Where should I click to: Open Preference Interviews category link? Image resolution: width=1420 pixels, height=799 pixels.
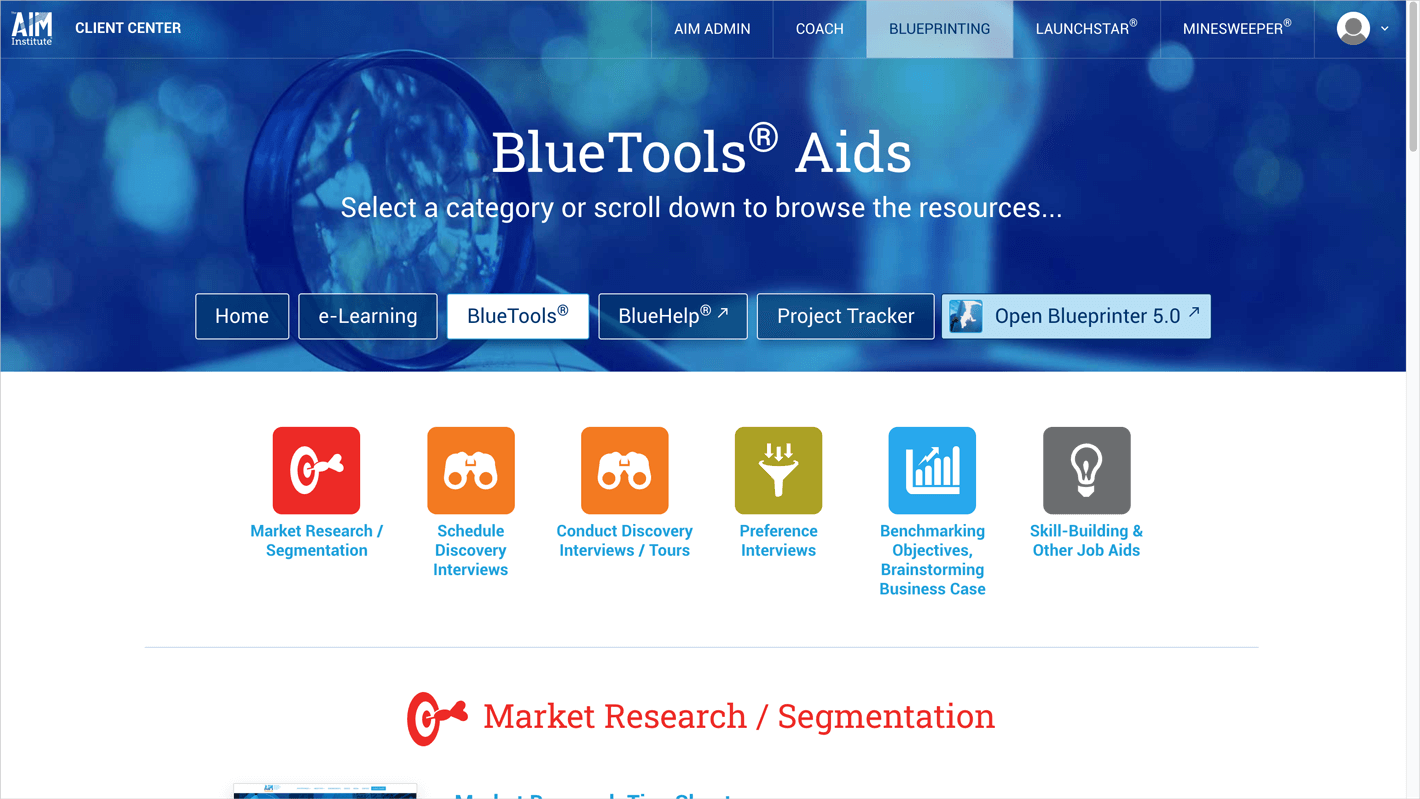point(778,541)
